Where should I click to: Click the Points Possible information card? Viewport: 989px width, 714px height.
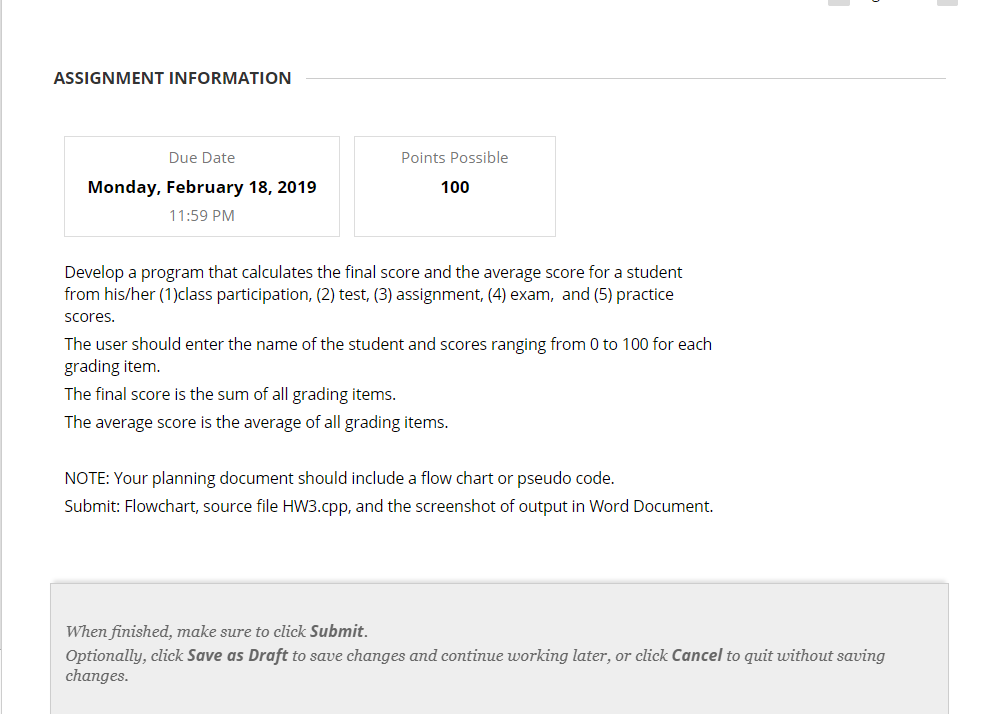click(x=454, y=186)
